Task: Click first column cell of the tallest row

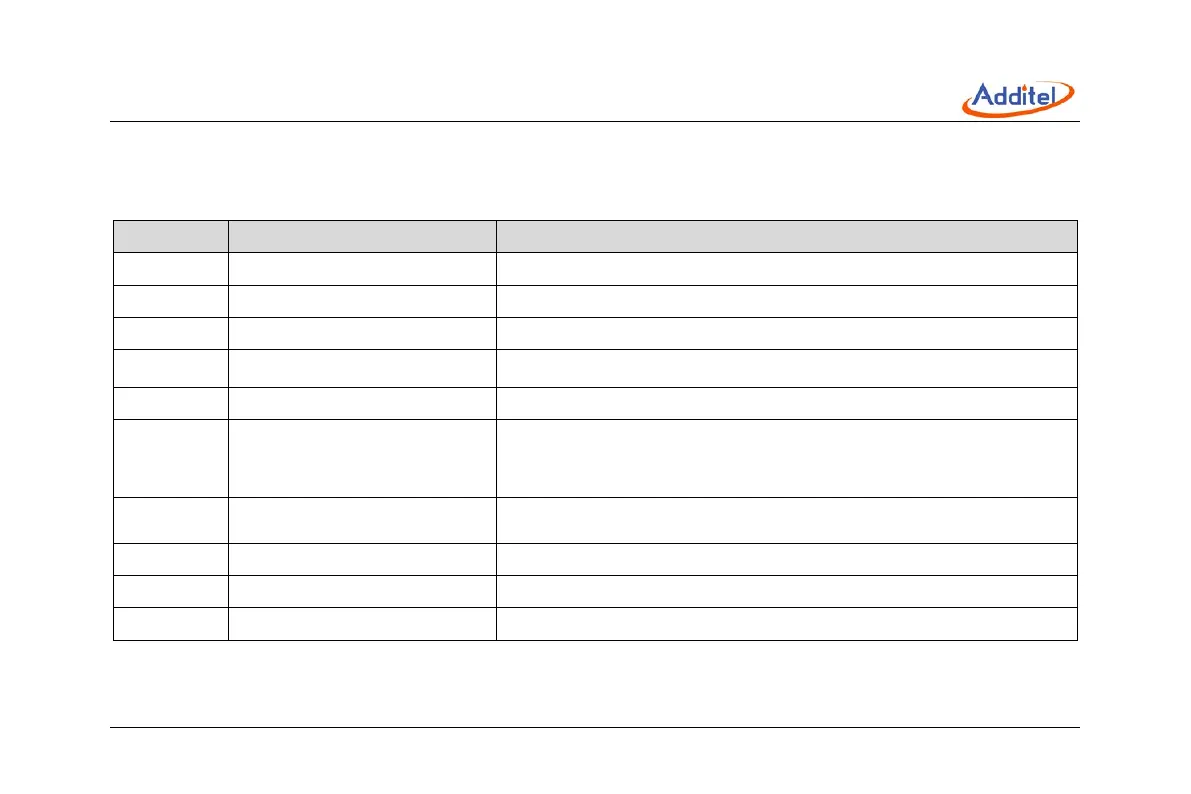Action: pyautogui.click(x=170, y=458)
